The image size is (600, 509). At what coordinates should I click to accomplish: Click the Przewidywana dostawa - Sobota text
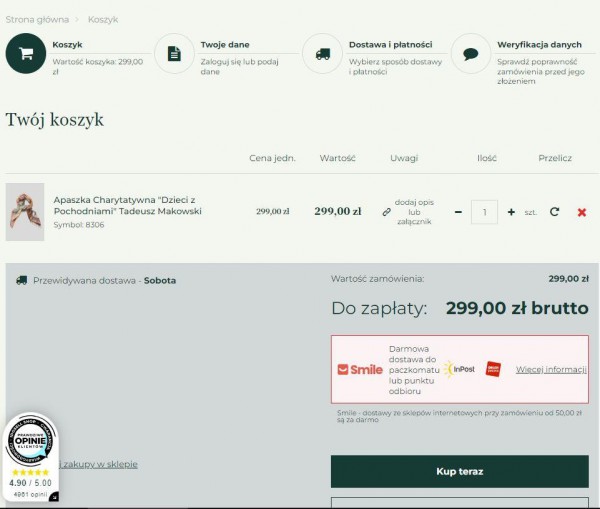click(104, 281)
